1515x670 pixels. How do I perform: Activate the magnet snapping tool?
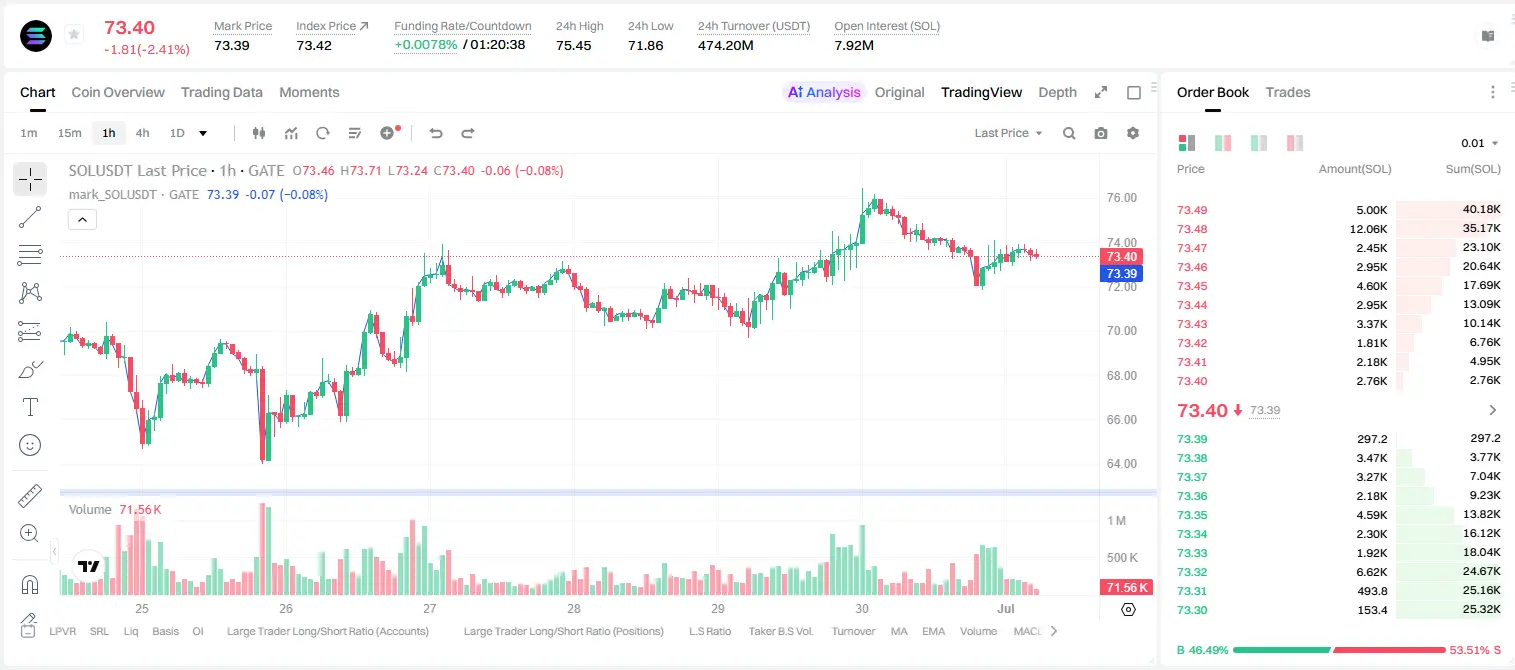30,584
